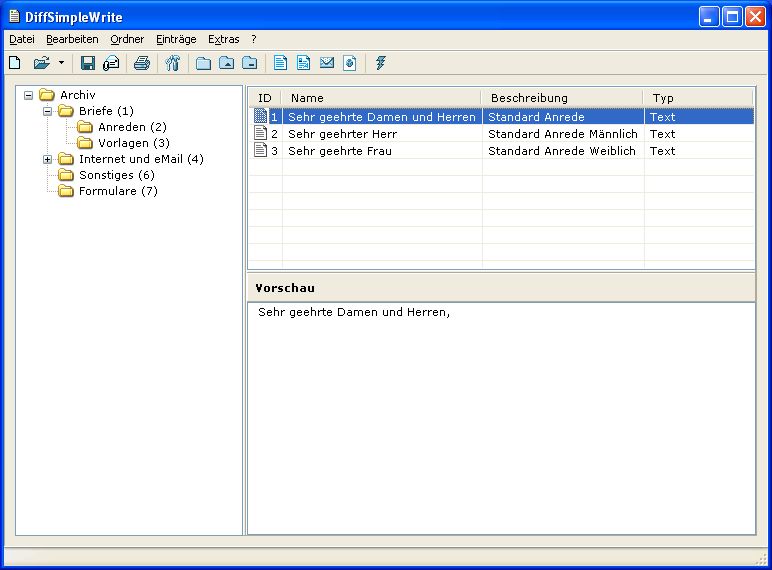Screen dimensions: 772x570
Task: Select the Formulare (7) folder
Action: [118, 191]
